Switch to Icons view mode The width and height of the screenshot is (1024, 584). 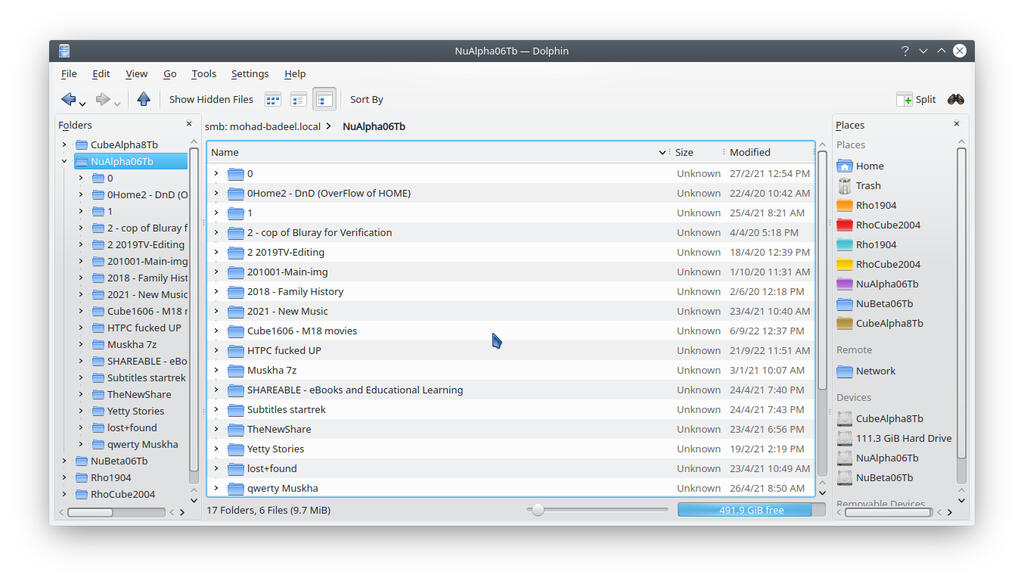coord(272,100)
